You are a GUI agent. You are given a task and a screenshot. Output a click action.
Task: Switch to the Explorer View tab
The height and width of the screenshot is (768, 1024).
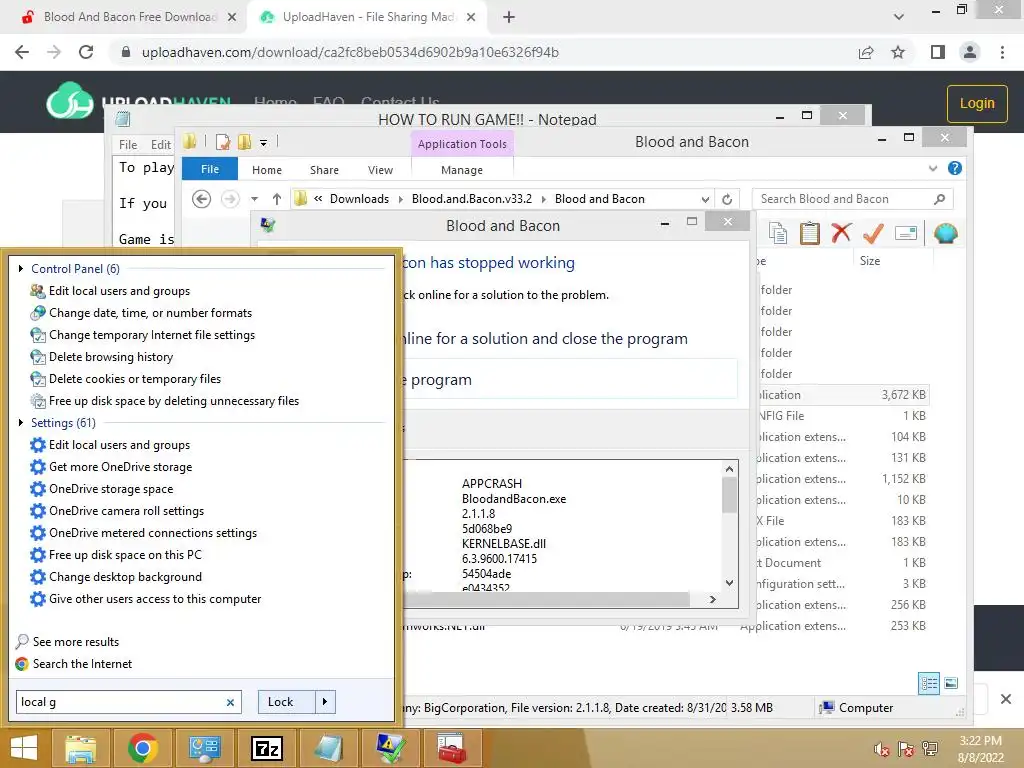click(x=380, y=170)
